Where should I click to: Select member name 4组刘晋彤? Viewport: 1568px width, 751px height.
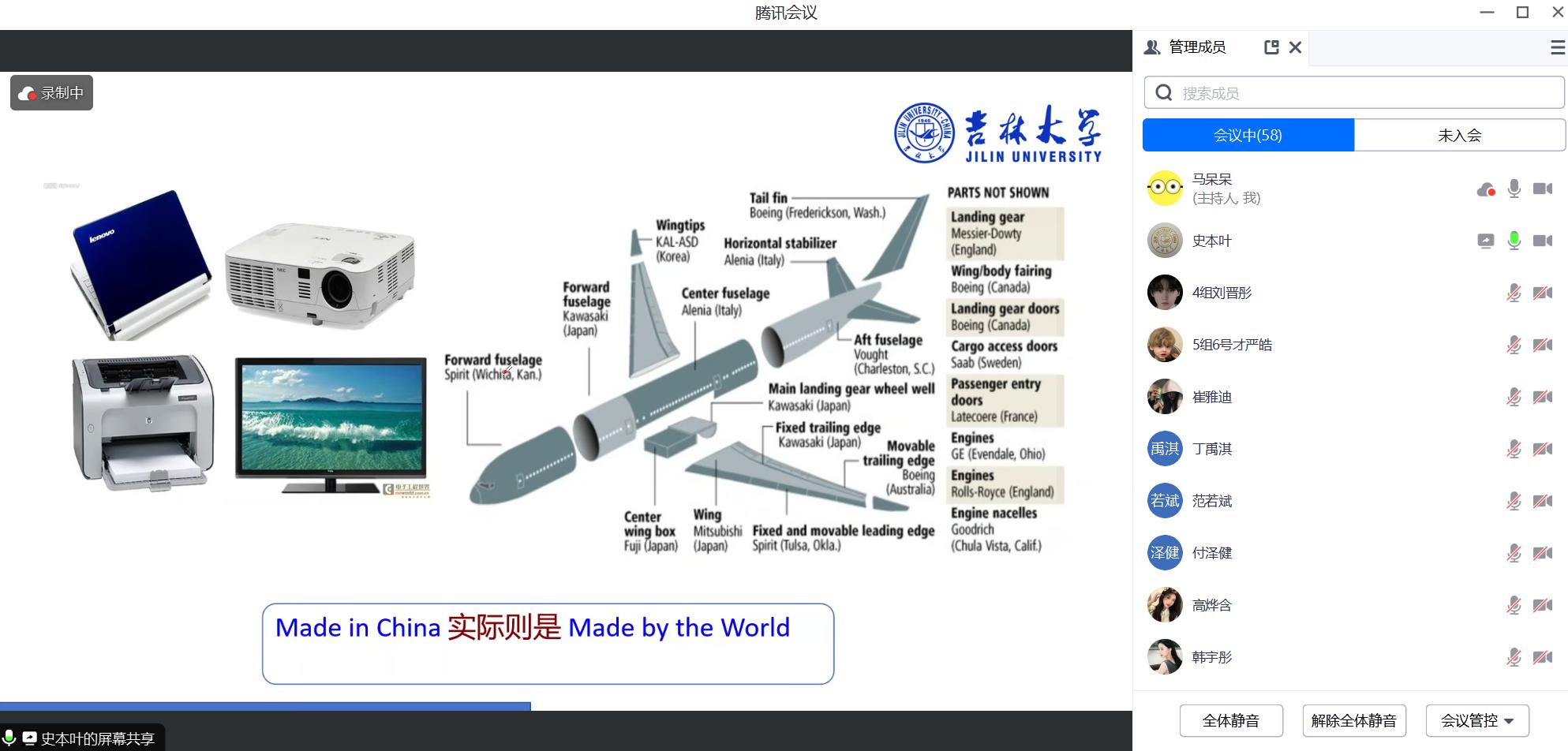[x=1222, y=293]
